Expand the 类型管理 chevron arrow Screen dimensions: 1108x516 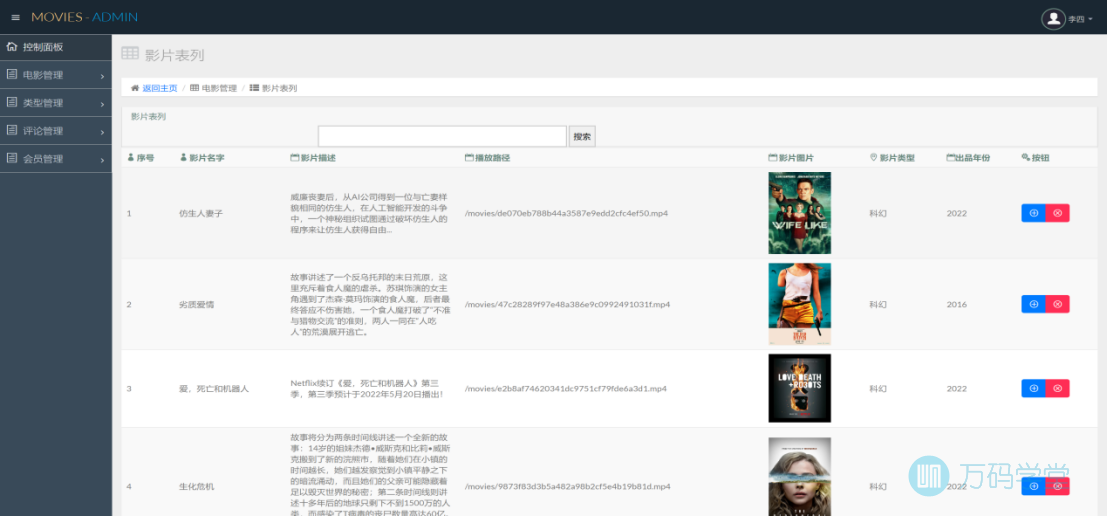pyautogui.click(x=102, y=104)
